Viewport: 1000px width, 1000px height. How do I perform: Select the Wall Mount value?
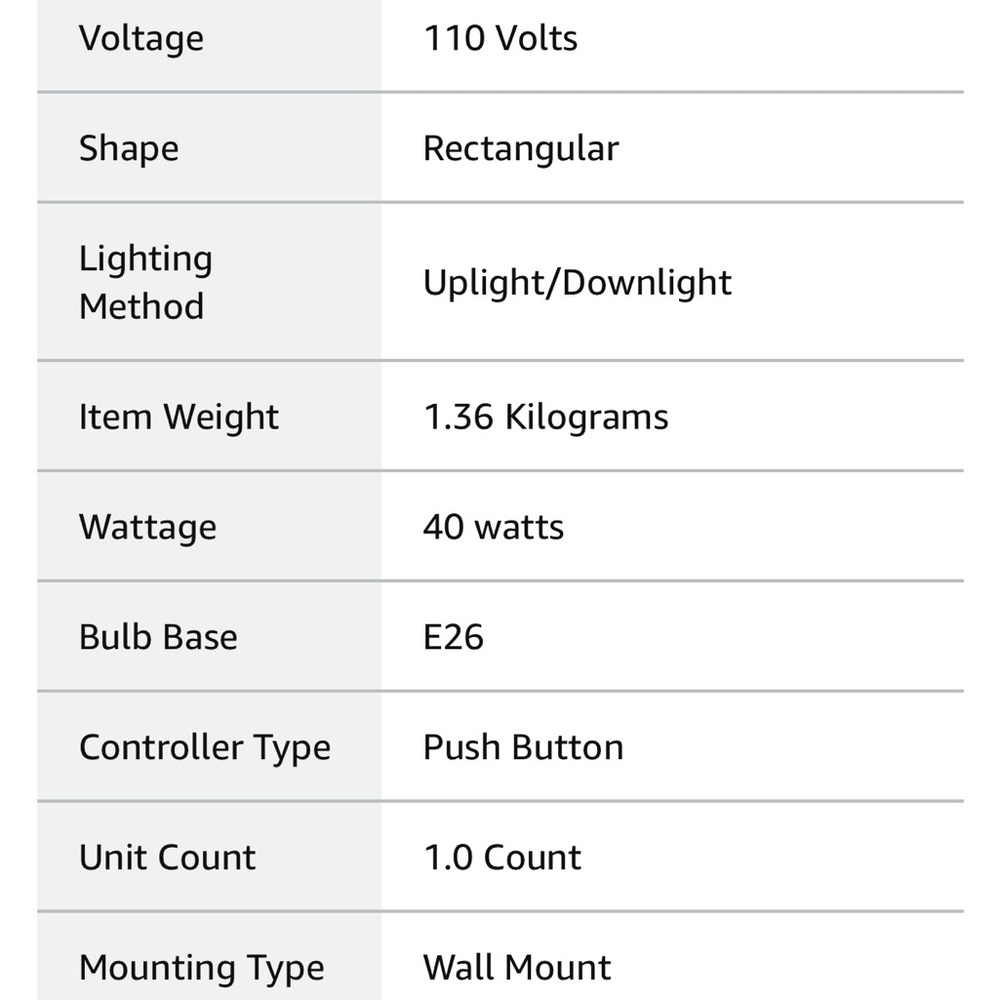coord(517,967)
